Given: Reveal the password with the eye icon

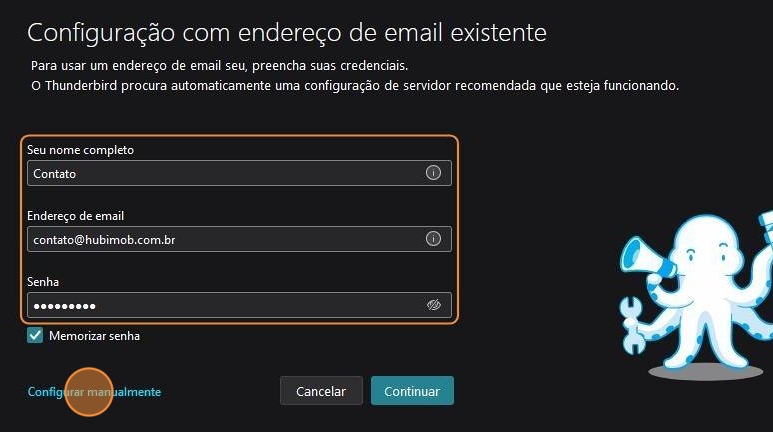Looking at the screenshot, I should (433, 305).
